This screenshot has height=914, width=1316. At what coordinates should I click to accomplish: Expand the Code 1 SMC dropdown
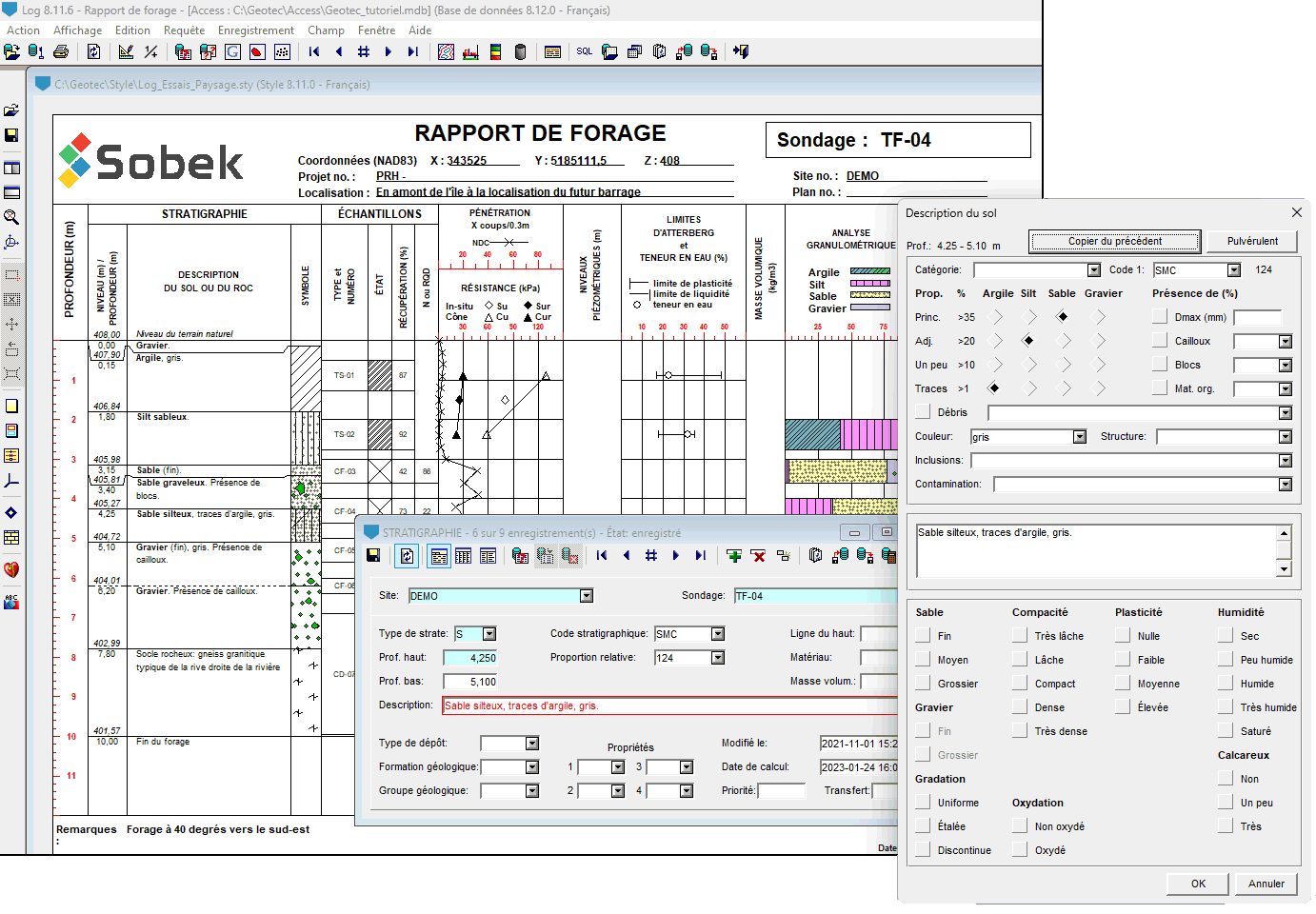click(x=1235, y=270)
